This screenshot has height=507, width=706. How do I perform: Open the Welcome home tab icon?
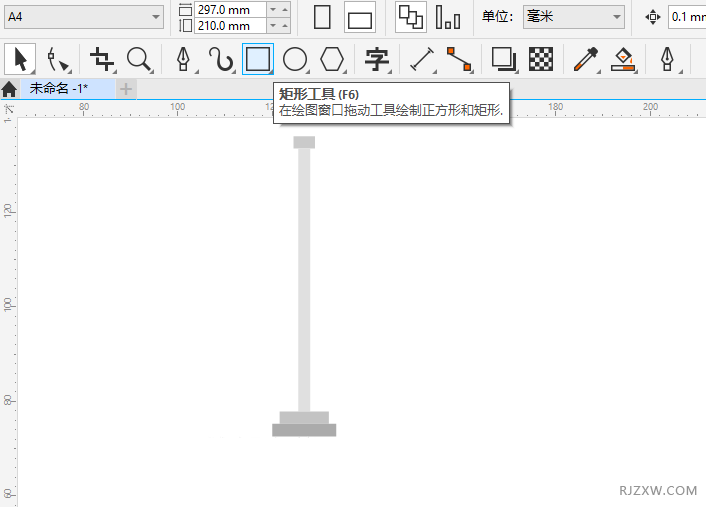(x=9, y=89)
